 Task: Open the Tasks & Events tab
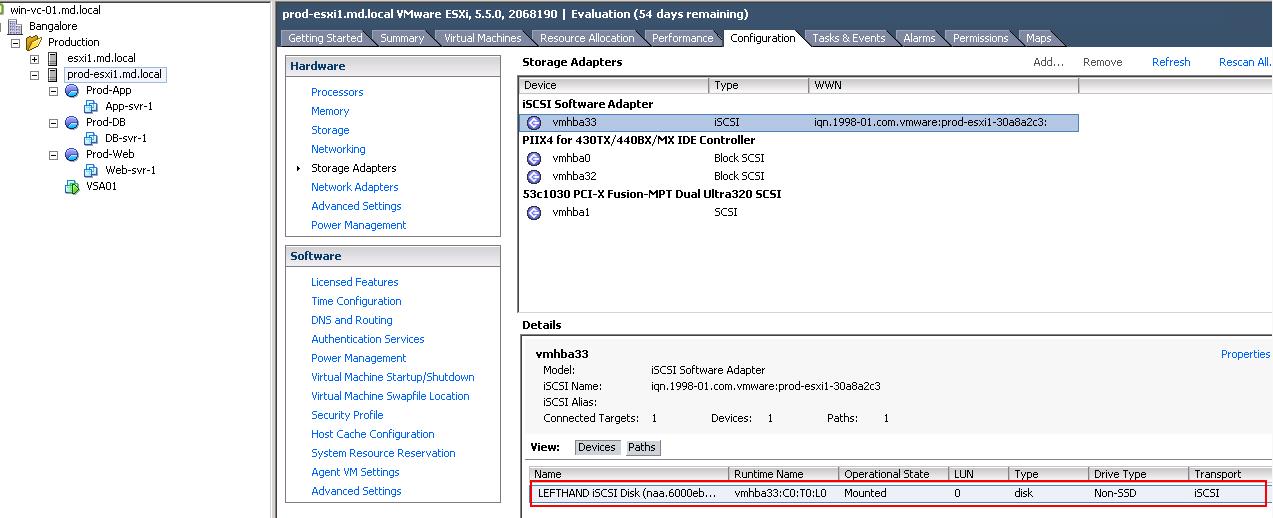tap(848, 38)
